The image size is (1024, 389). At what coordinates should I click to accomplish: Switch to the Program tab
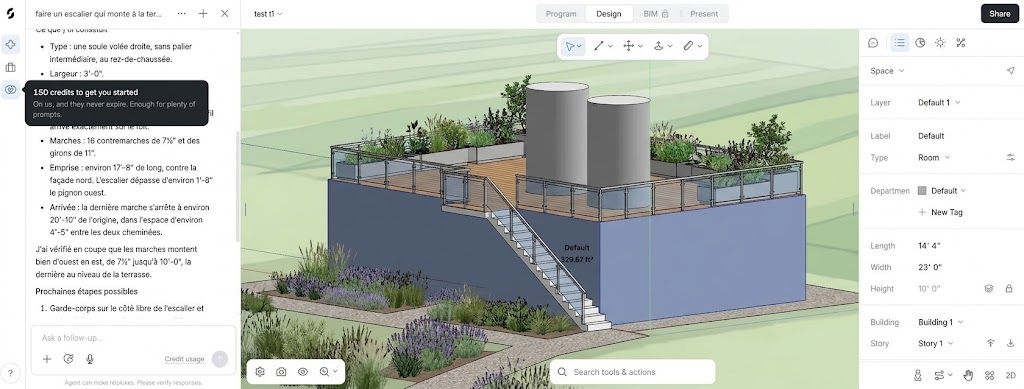click(x=561, y=14)
